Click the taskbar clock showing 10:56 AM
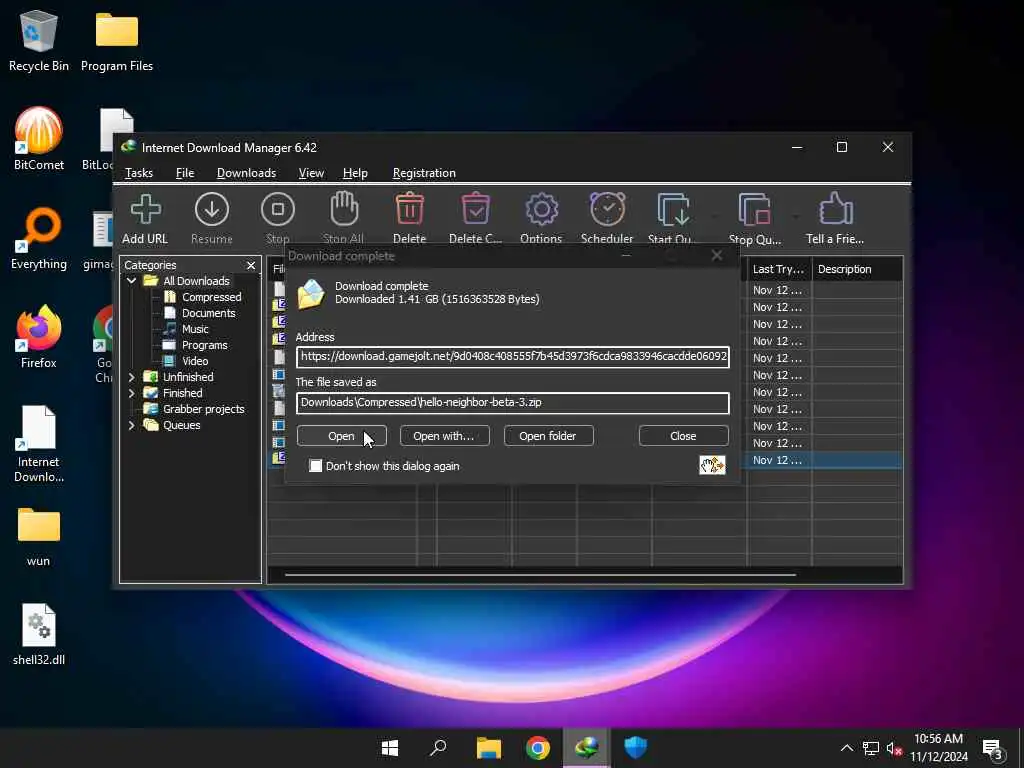 (938, 748)
